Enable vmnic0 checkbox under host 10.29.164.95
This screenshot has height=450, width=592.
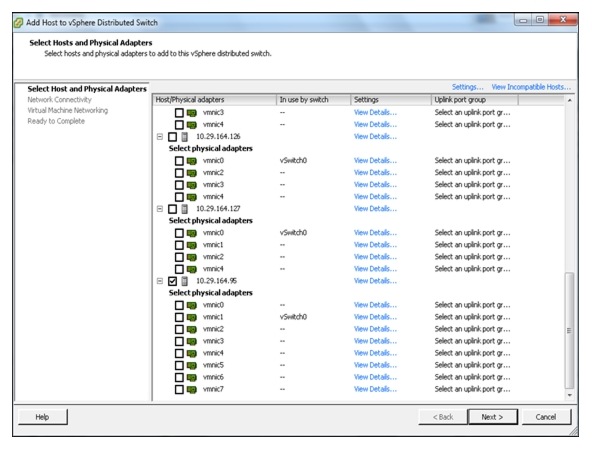click(x=179, y=305)
